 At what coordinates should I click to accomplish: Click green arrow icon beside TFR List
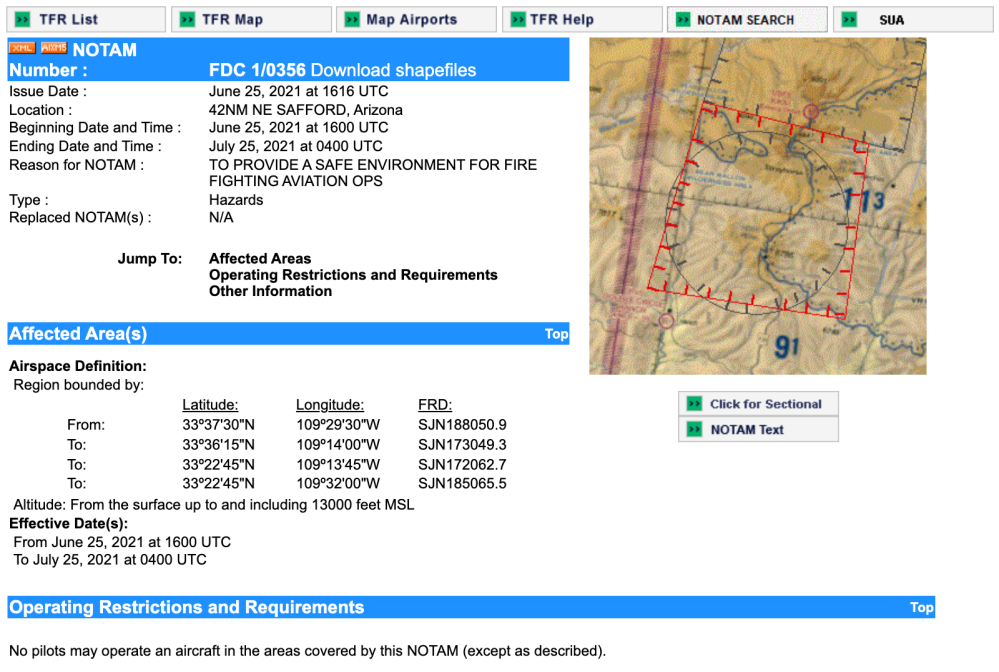tap(22, 19)
